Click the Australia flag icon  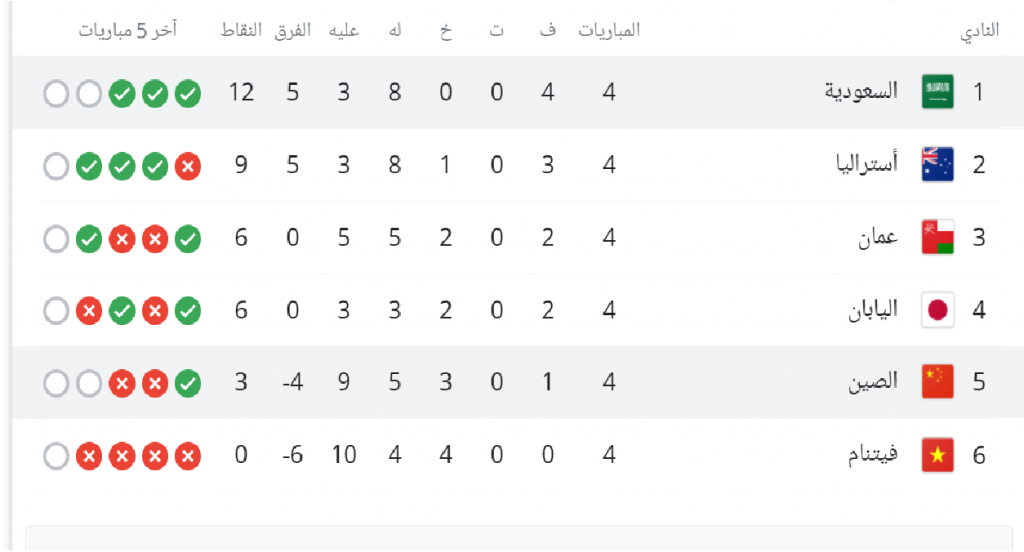coord(937,164)
